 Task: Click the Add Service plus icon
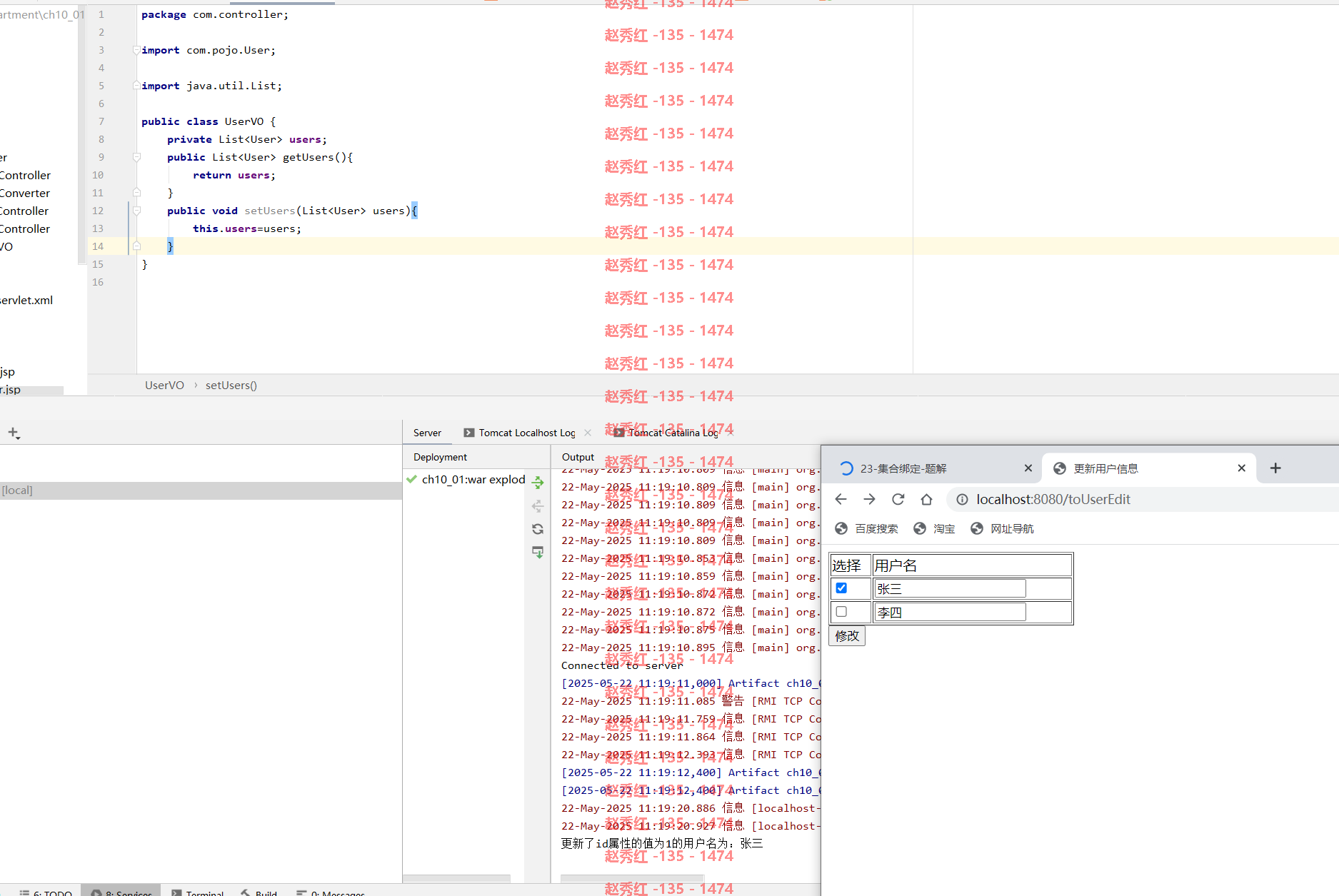coord(14,433)
